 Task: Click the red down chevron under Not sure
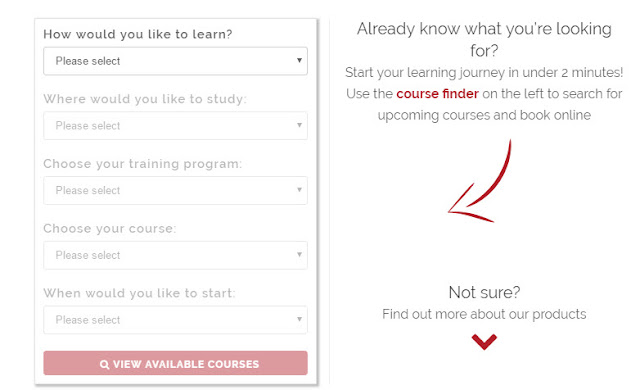484,342
